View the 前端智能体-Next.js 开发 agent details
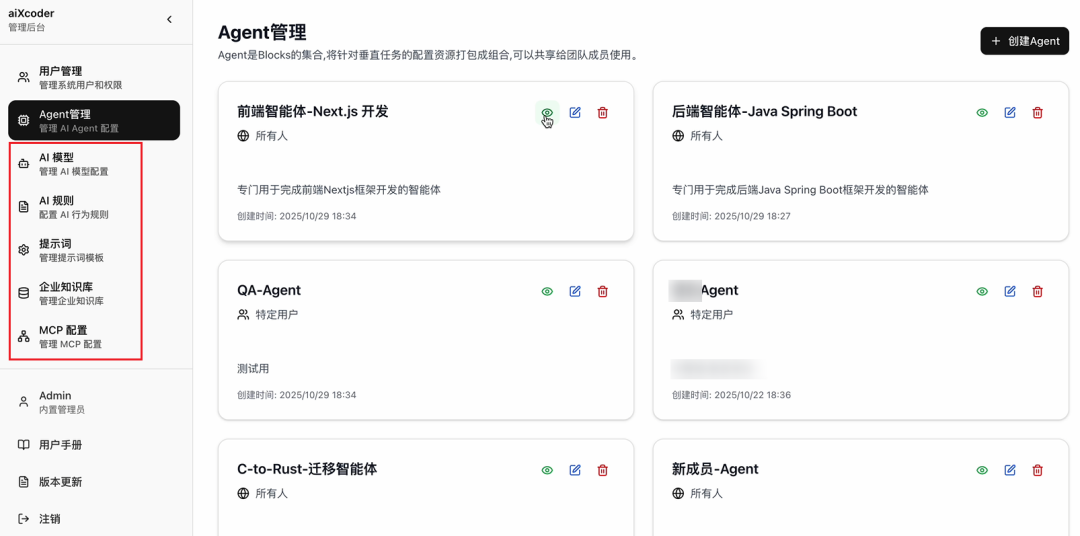1080x536 pixels. (x=547, y=113)
